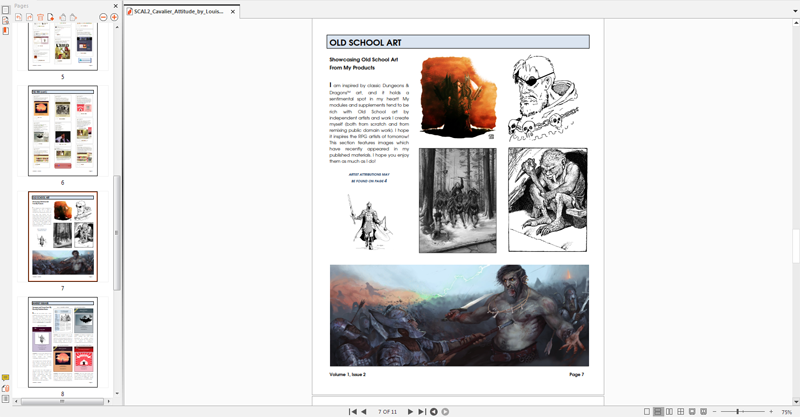Go to the first page
The width and height of the screenshot is (800, 417).
tap(352, 411)
